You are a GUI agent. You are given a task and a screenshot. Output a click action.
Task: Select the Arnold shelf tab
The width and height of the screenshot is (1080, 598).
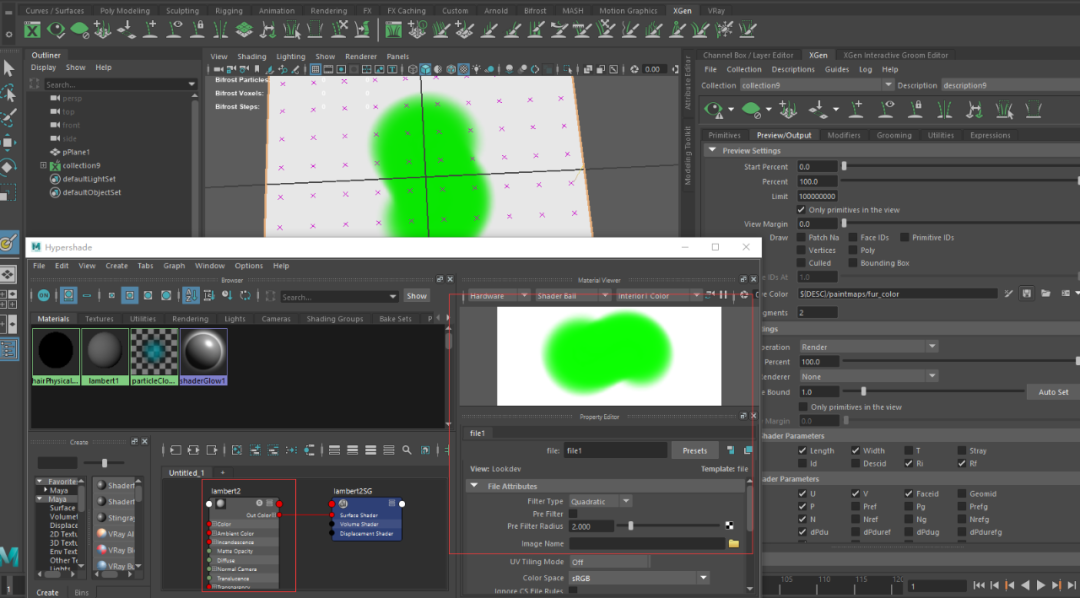pos(496,10)
